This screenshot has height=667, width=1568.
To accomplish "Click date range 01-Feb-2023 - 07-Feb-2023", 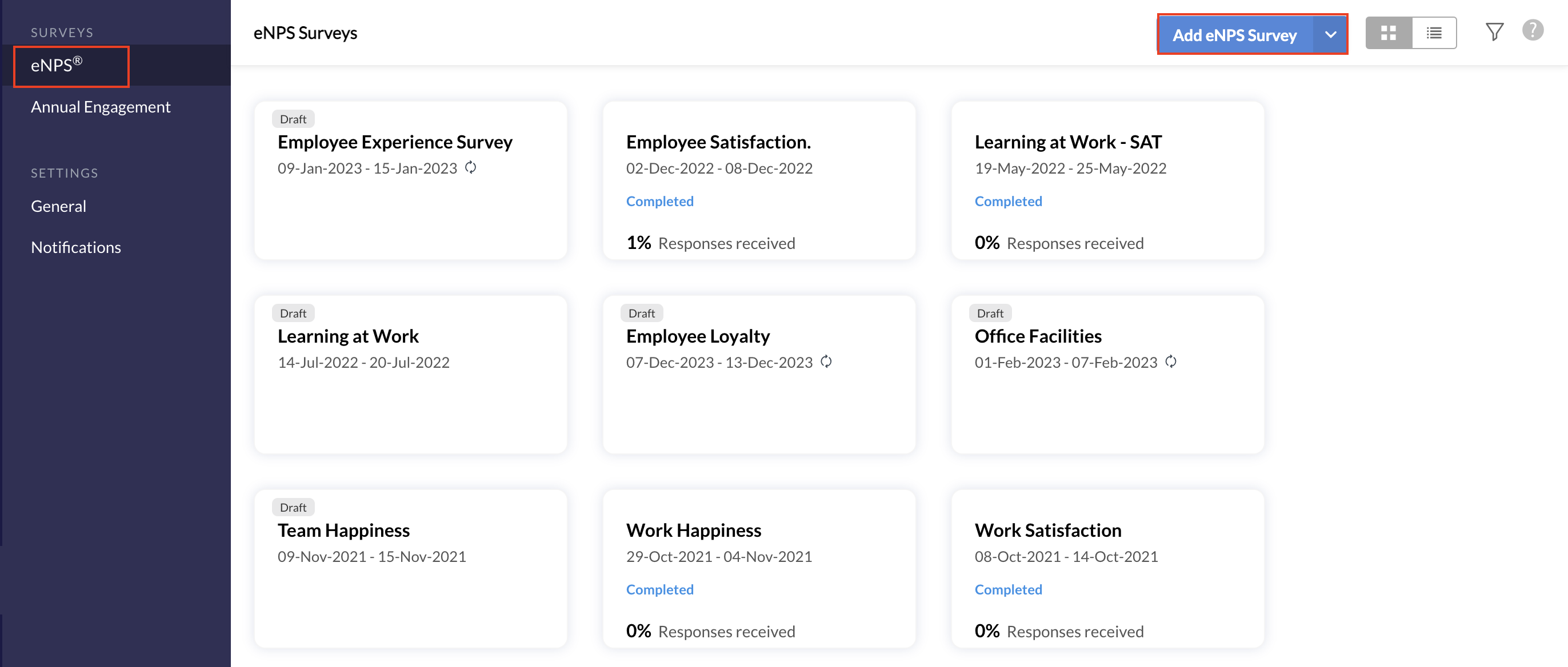I will point(1065,362).
